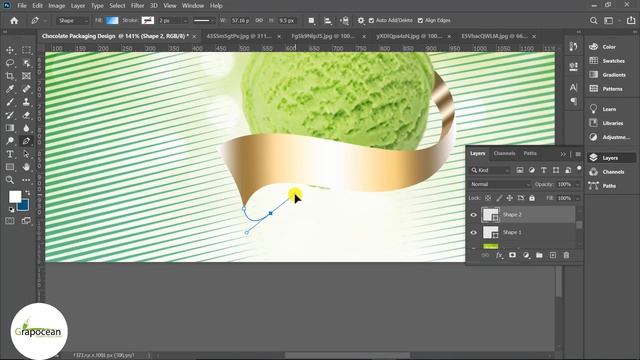This screenshot has width=640, height=360.
Task: Select the Path Selection tool
Action: [x=26, y=154]
